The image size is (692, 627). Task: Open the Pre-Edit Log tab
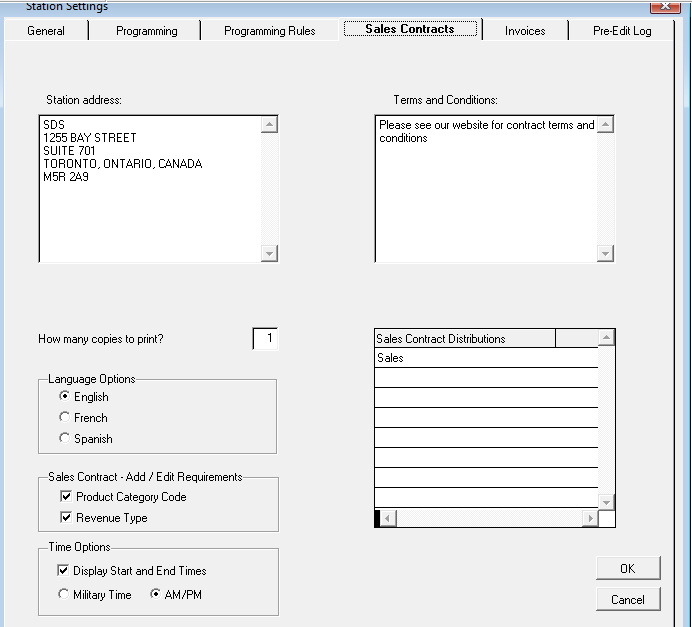point(621,31)
